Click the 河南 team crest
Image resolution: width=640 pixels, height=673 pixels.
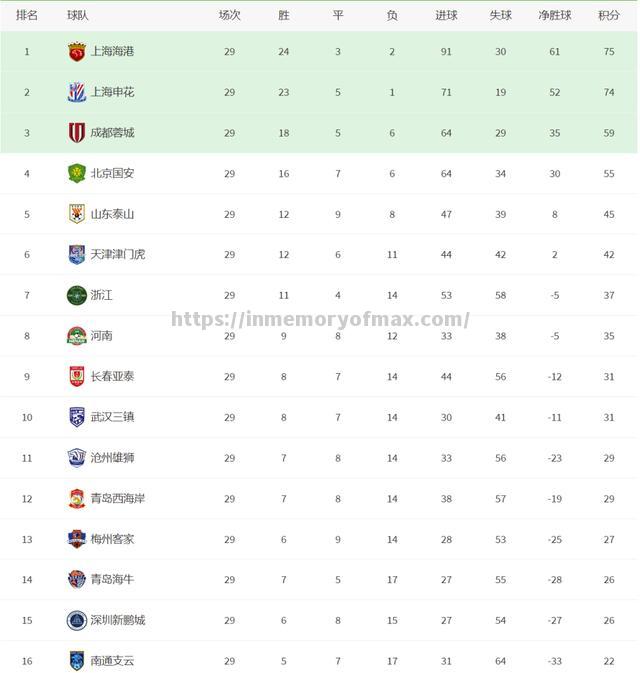pos(77,336)
